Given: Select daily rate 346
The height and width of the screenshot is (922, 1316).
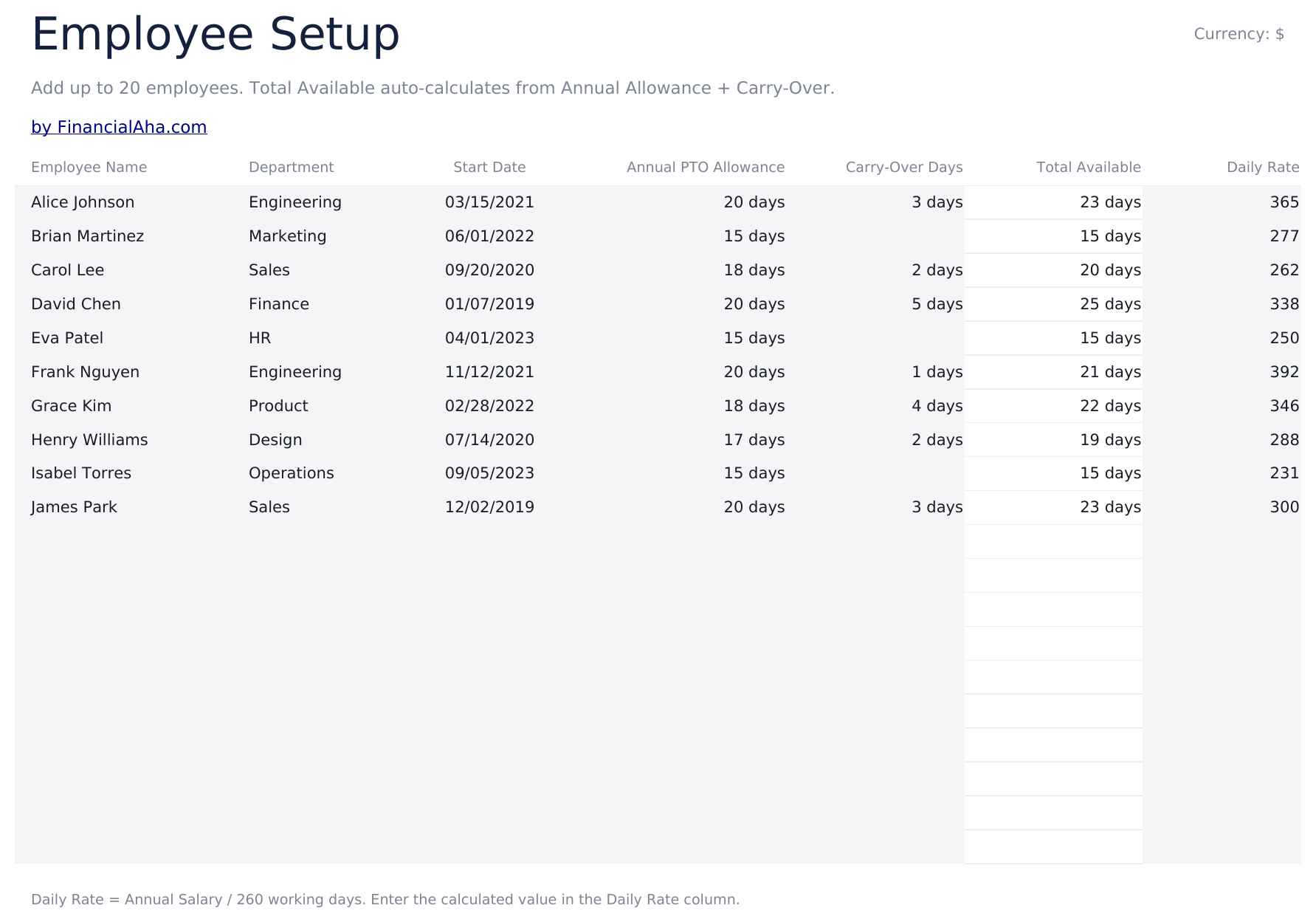Looking at the screenshot, I should 1284,406.
